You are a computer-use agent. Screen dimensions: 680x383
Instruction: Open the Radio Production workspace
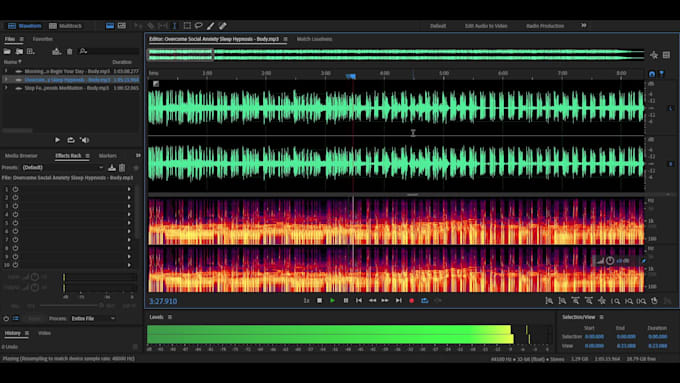(x=545, y=26)
